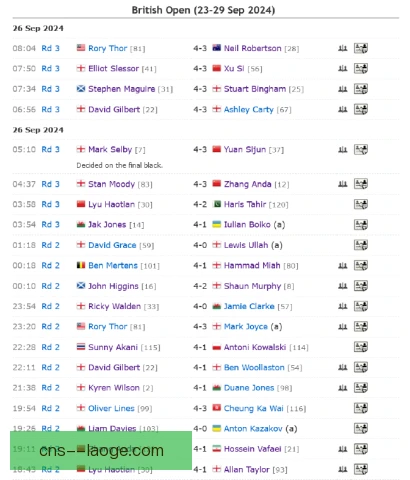Open match details icon in Mark Selby row
Screen dimensions: 410x480
coord(361,150)
